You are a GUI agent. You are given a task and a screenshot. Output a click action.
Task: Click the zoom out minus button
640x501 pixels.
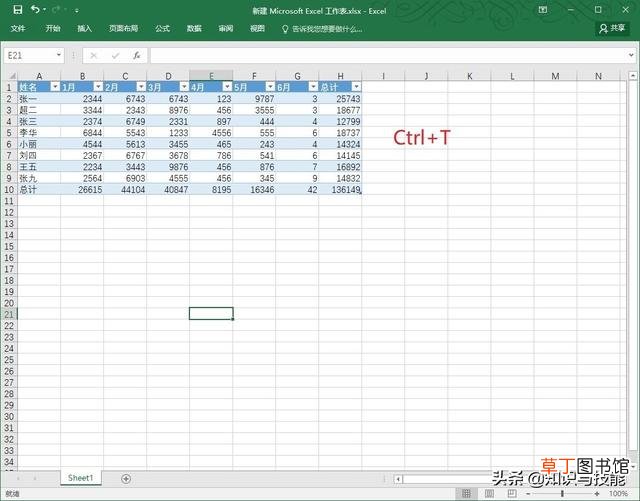click(x=528, y=494)
